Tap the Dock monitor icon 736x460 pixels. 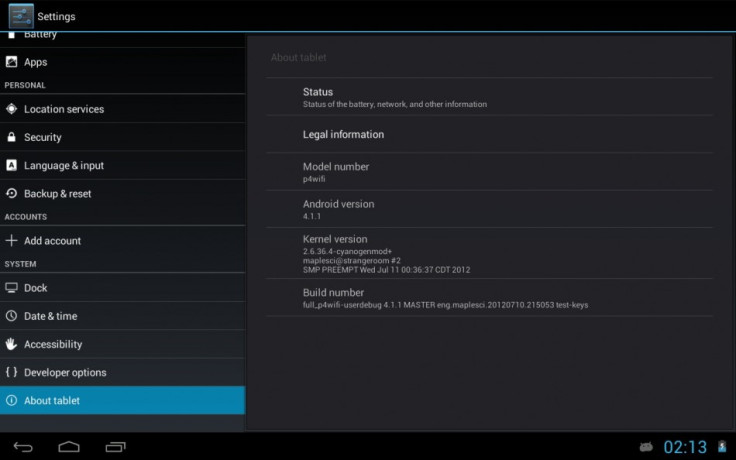pyautogui.click(x=11, y=287)
